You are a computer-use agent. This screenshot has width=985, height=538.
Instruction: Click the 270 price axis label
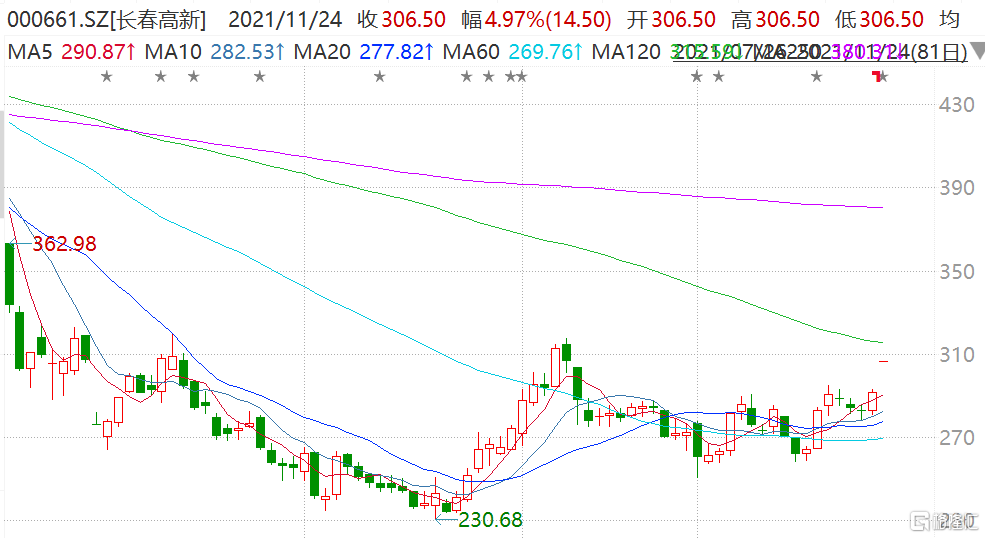coord(957,437)
